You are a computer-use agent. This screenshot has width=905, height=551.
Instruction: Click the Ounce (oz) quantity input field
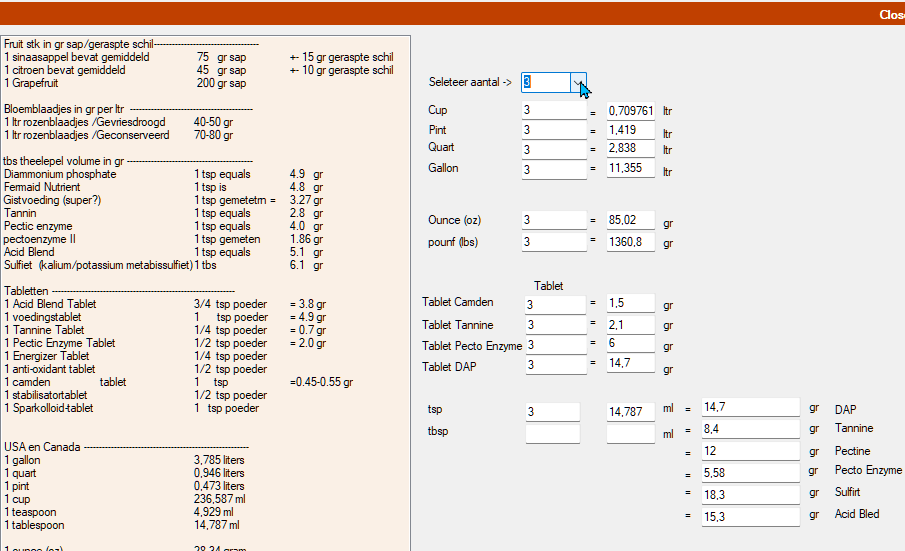[x=553, y=220]
